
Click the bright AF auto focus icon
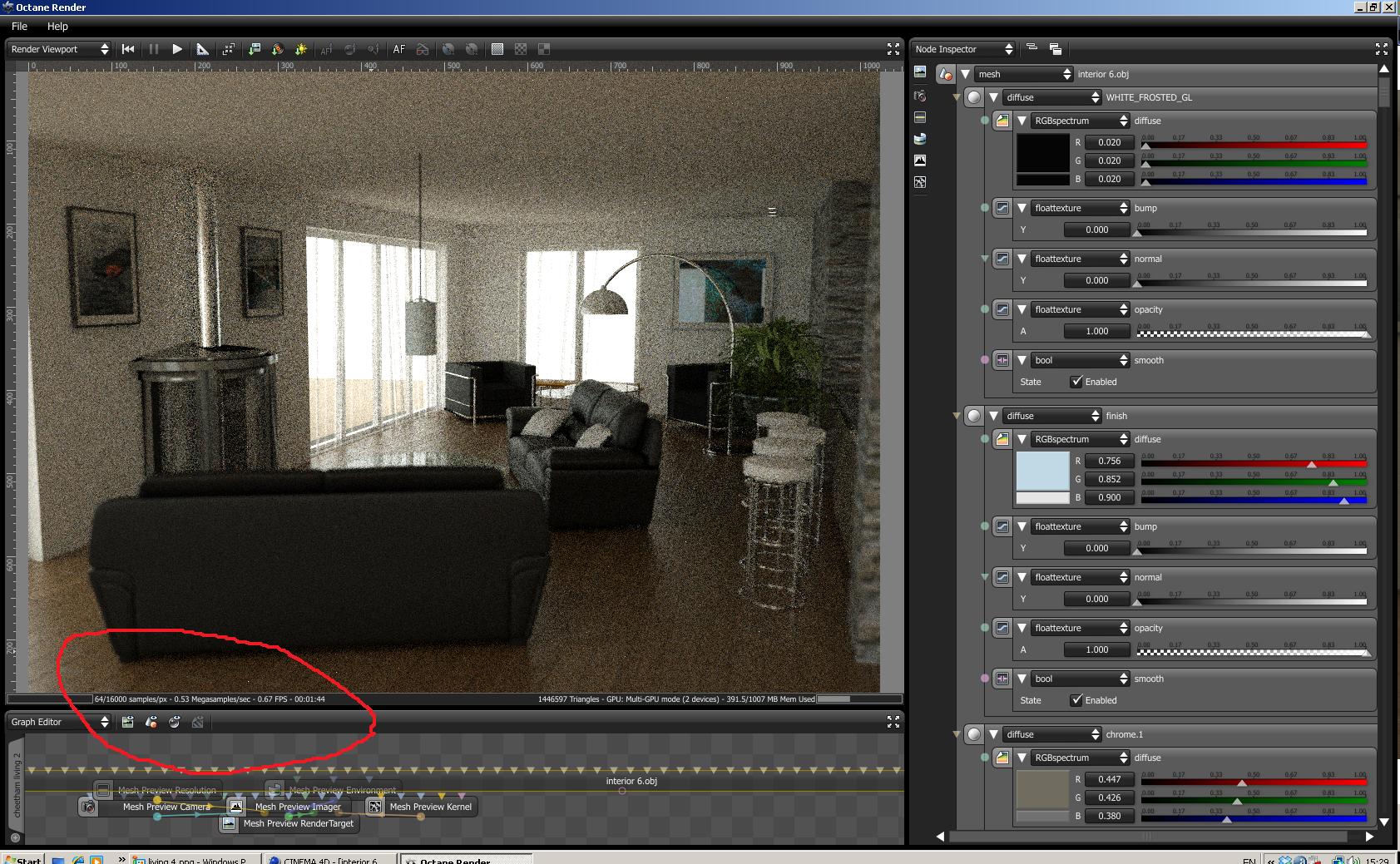(x=399, y=49)
